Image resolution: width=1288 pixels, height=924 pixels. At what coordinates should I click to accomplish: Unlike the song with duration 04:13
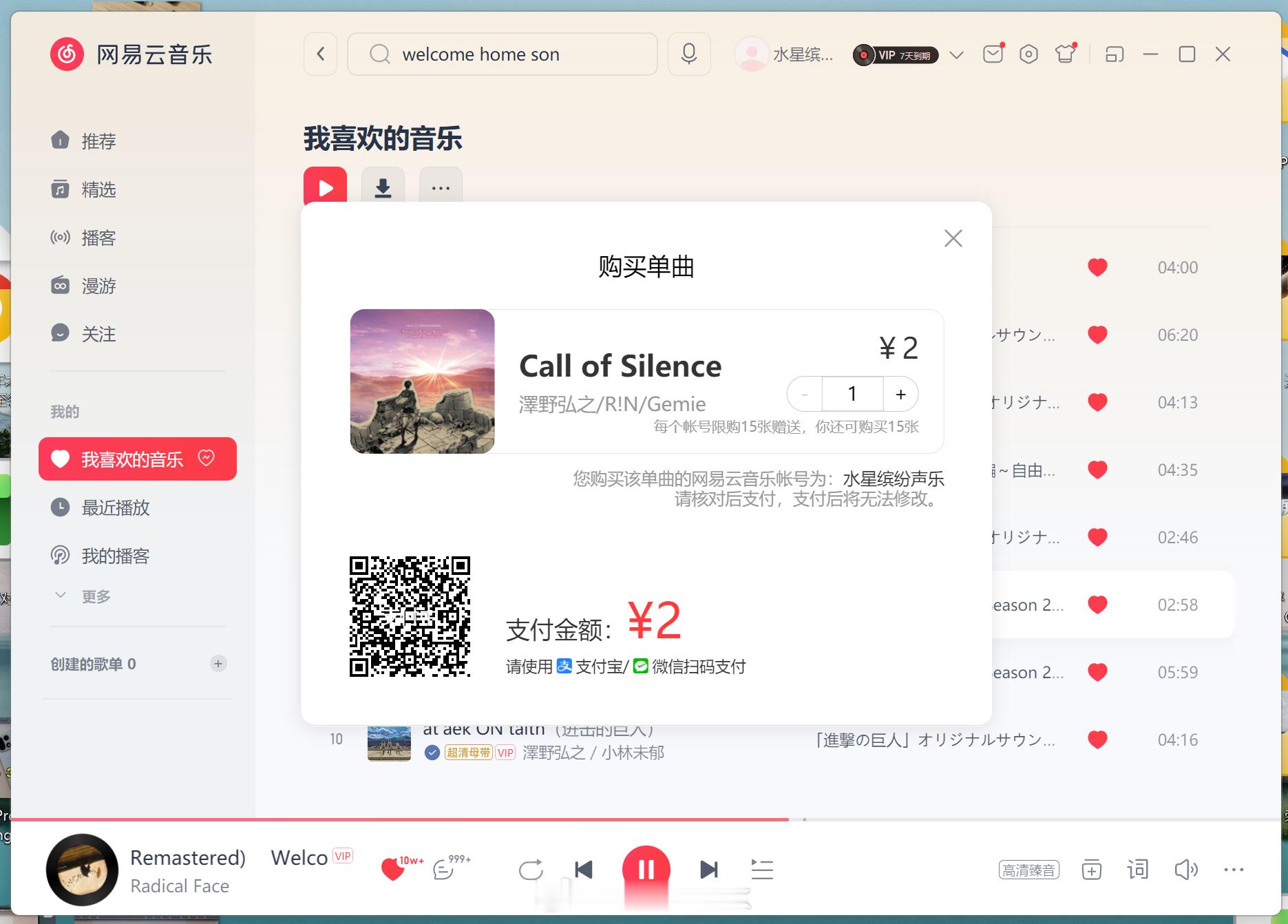pyautogui.click(x=1097, y=402)
